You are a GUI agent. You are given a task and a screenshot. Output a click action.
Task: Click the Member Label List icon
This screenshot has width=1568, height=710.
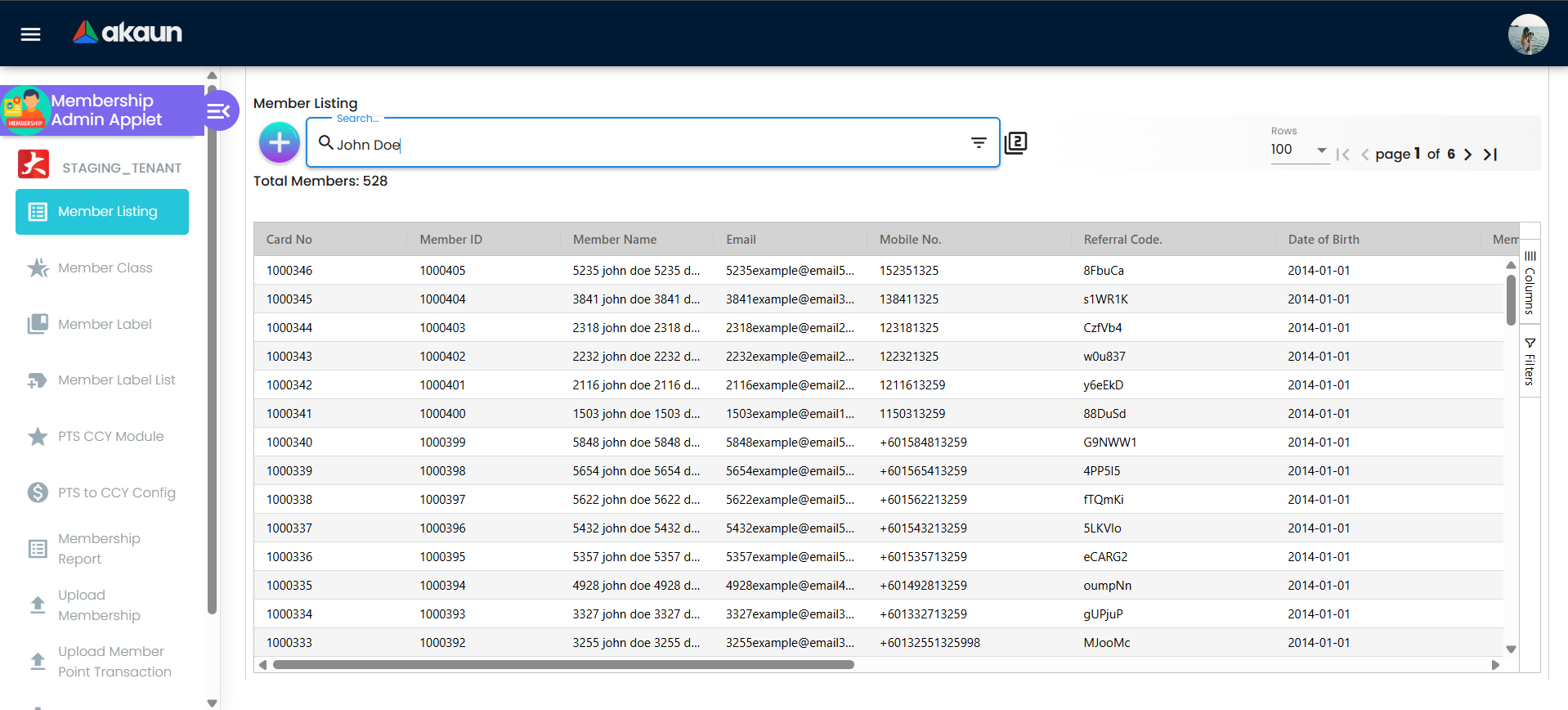click(38, 380)
